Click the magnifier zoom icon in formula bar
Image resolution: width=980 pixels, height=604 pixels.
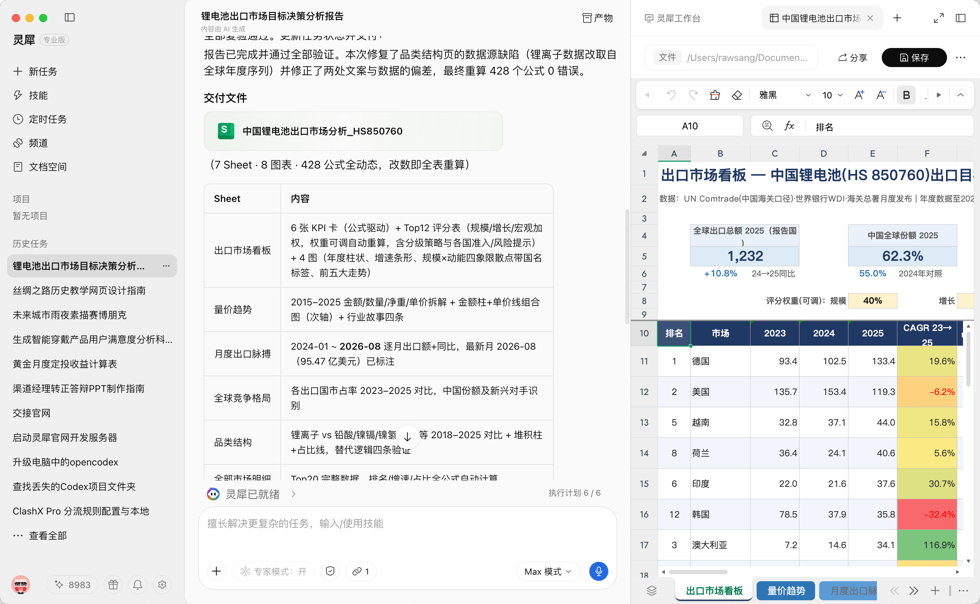point(767,126)
